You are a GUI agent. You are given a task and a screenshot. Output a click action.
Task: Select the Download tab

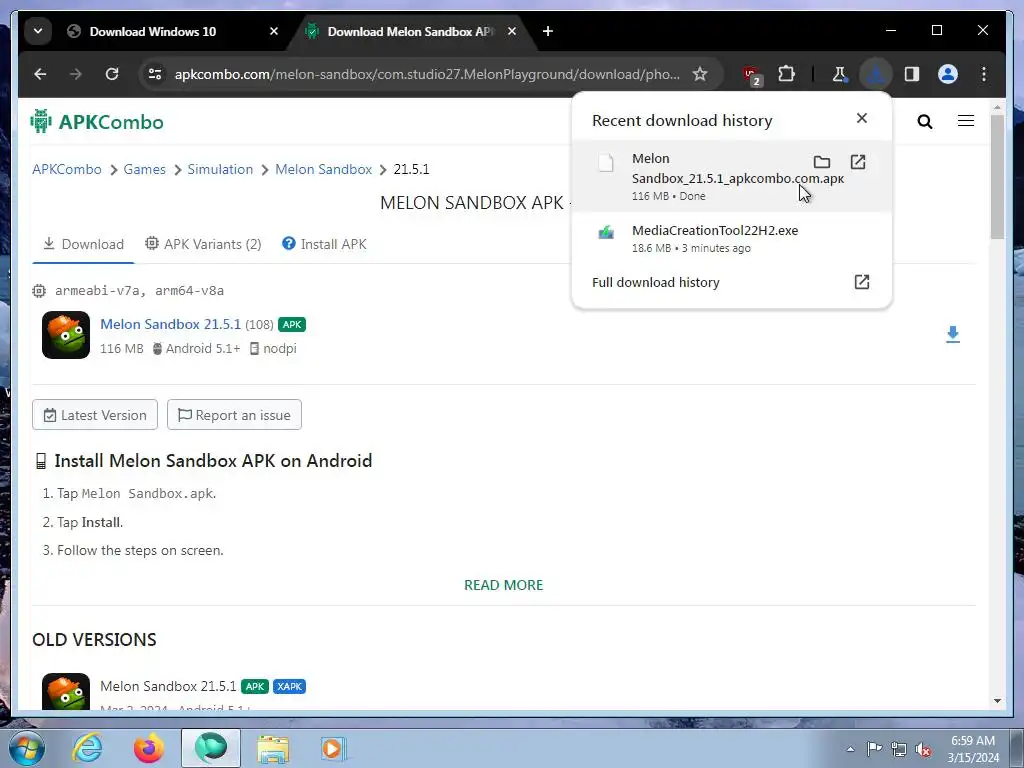pyautogui.click(x=83, y=244)
